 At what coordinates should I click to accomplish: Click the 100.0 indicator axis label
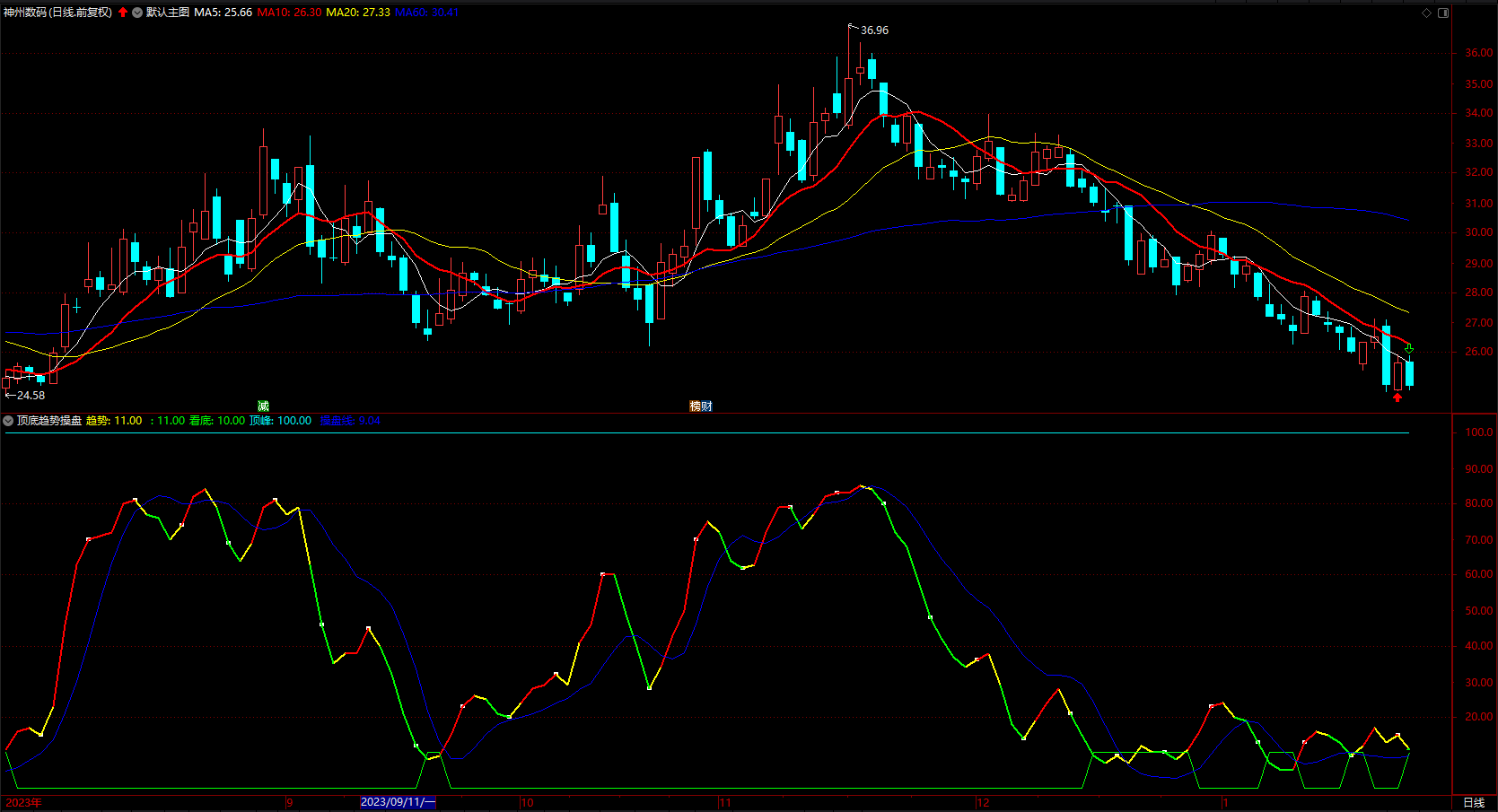point(1479,432)
